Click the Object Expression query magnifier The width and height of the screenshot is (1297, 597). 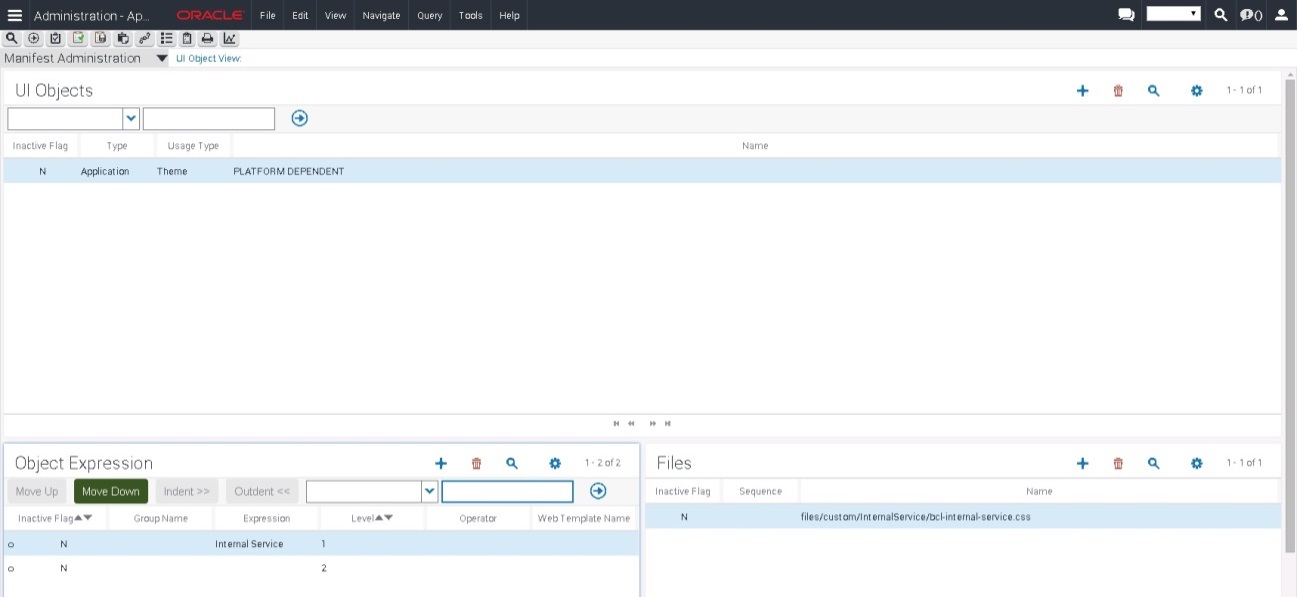coord(512,464)
